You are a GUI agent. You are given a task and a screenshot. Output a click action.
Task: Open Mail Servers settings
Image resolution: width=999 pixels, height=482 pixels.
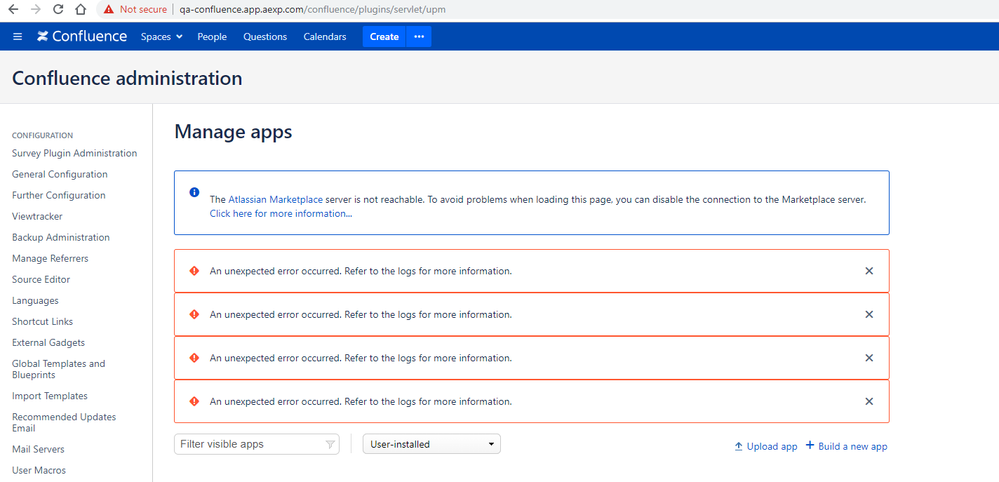(x=38, y=450)
